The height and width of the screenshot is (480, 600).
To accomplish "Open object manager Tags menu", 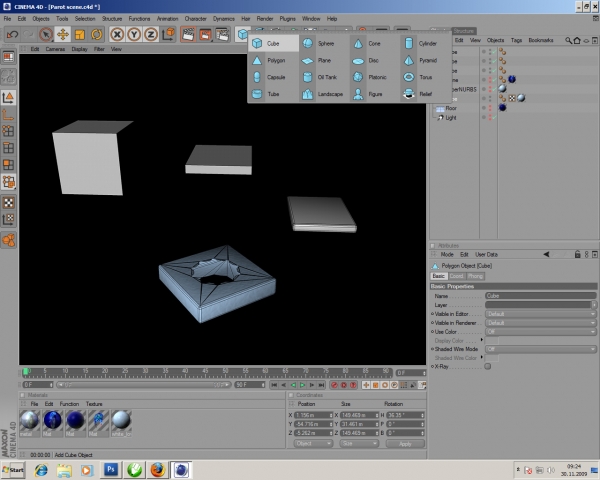I will [x=516, y=40].
